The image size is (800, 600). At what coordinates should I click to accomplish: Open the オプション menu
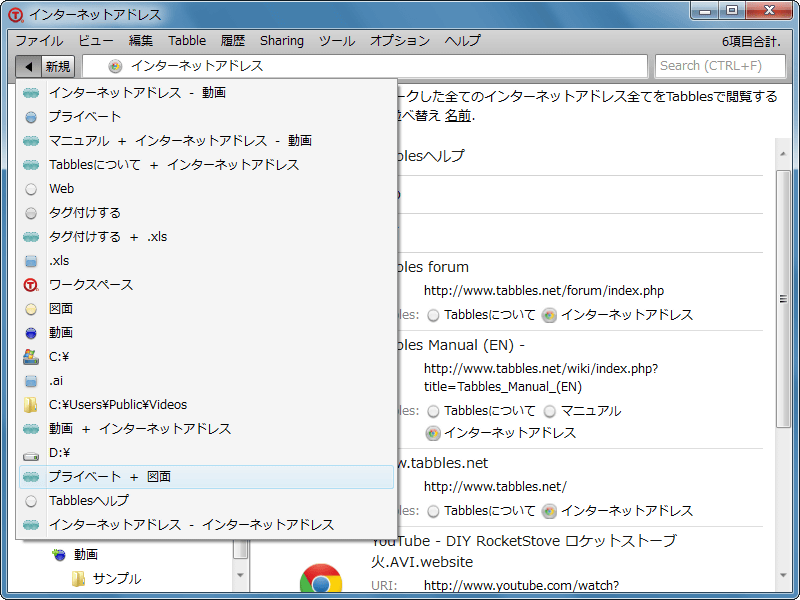tap(400, 41)
